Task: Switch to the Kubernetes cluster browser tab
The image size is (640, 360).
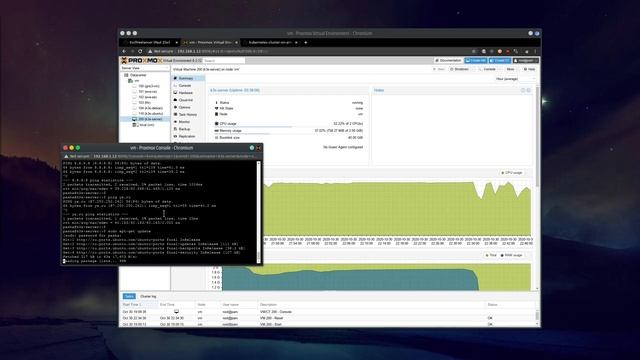Action: 270,42
